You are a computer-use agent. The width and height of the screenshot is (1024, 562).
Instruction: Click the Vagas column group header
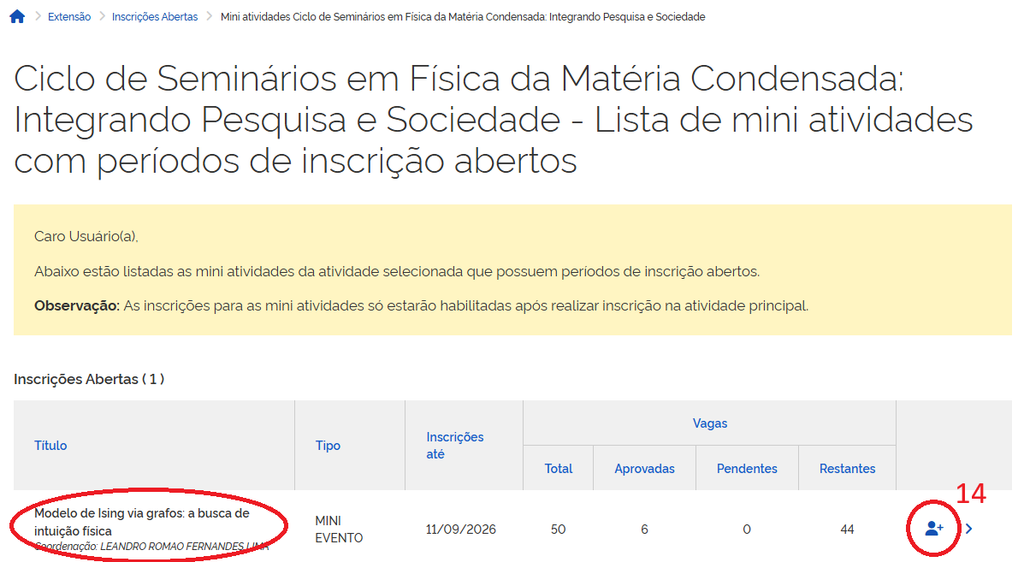710,423
